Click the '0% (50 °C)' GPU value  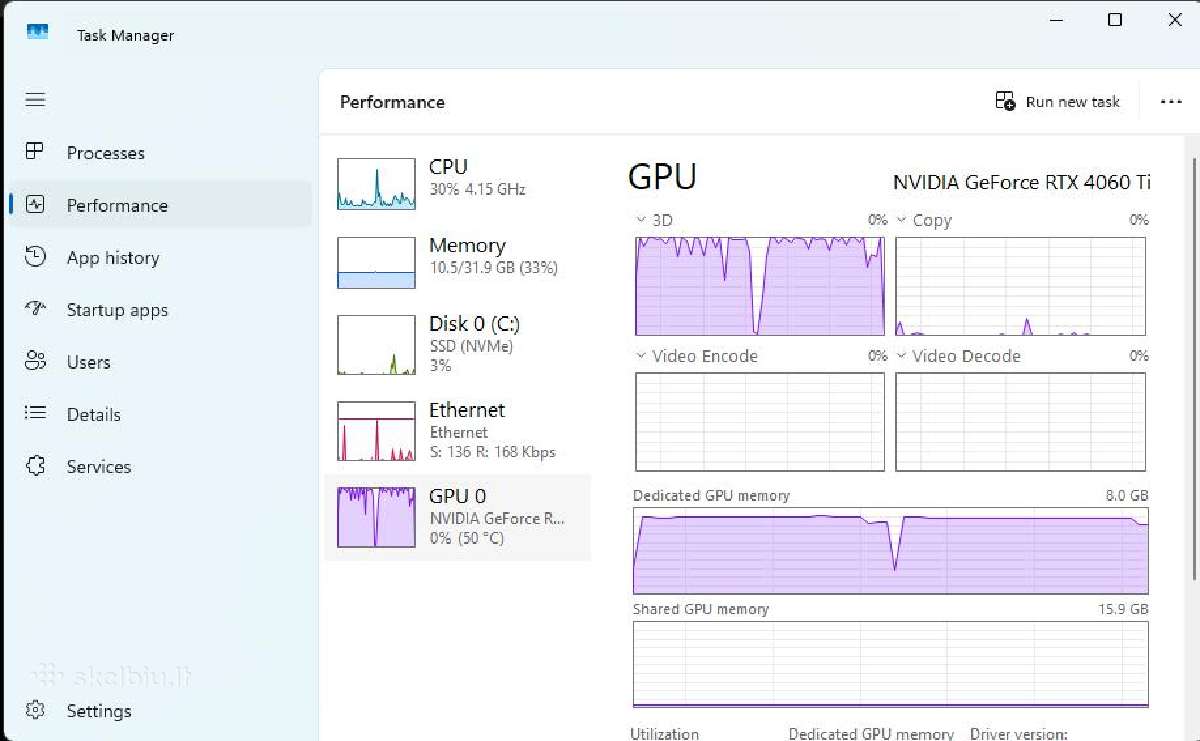[466, 538]
